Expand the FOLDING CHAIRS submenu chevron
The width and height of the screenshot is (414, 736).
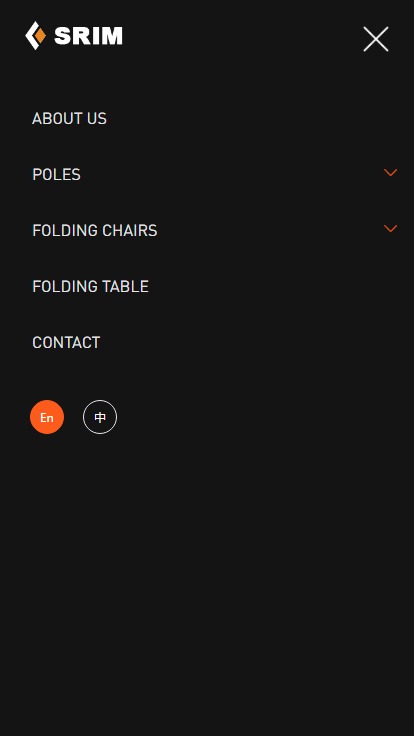(391, 229)
